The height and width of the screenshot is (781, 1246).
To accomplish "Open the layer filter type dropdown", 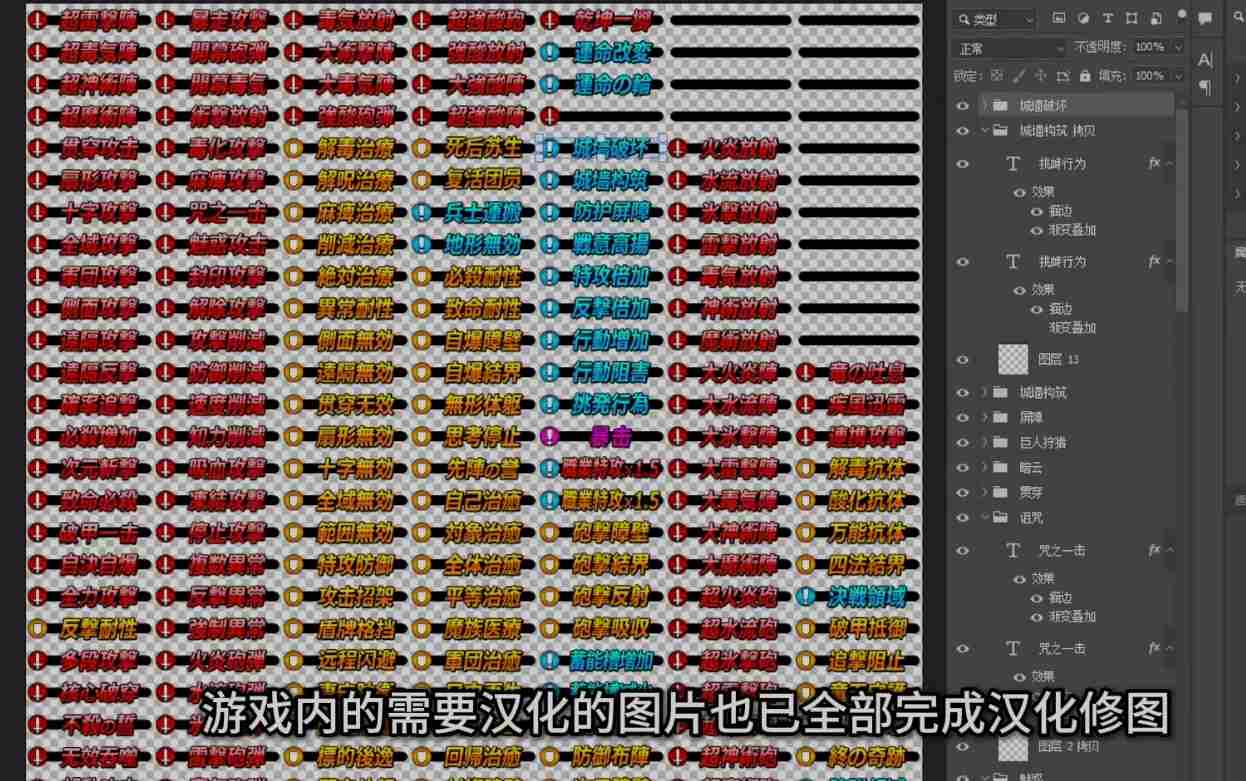I will click(x=994, y=19).
